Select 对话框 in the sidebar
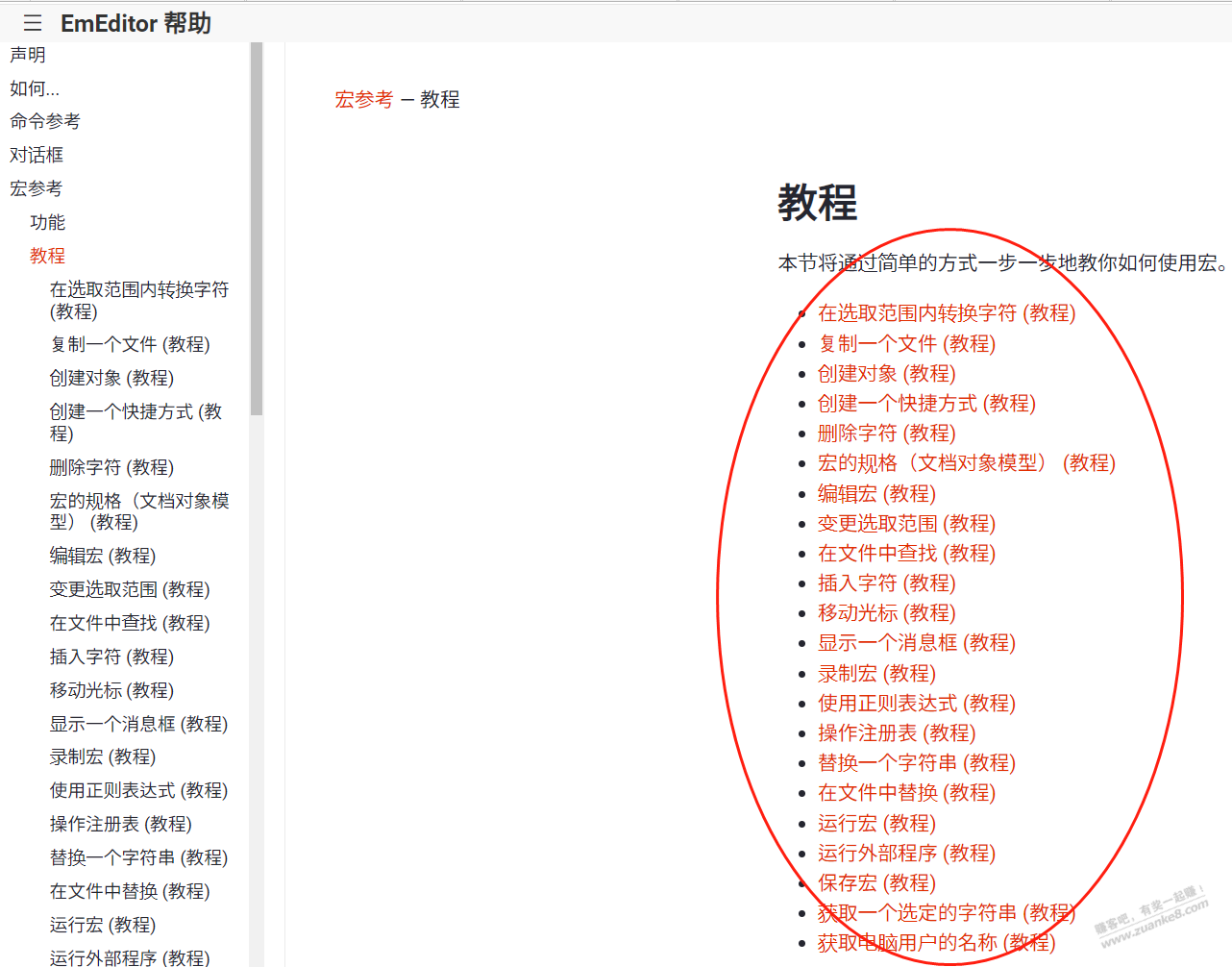1232x967 pixels. click(37, 155)
